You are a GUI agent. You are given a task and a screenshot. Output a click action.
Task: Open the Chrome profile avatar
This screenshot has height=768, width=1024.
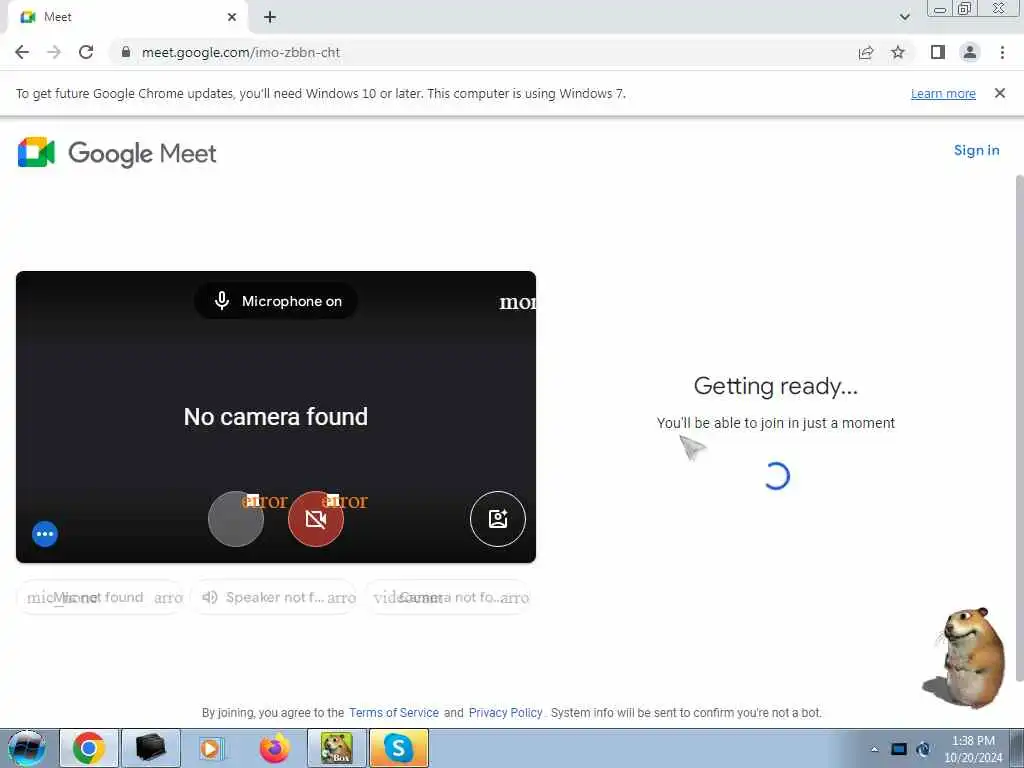tap(970, 52)
